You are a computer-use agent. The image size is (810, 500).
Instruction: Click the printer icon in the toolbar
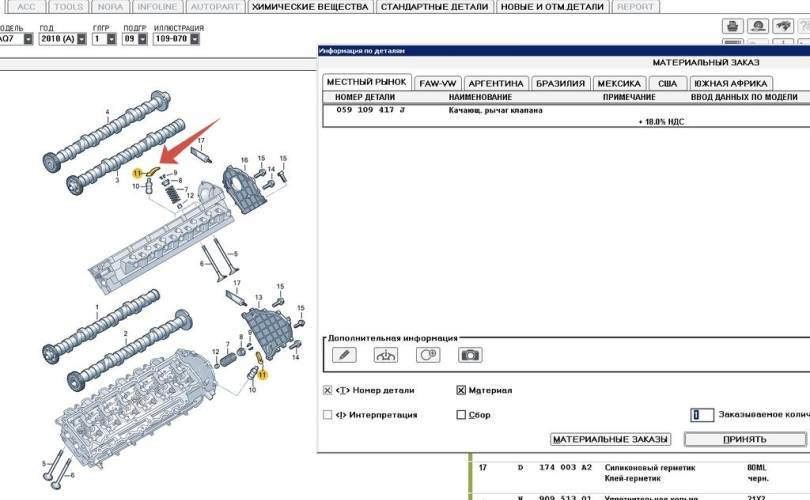tap(732, 25)
